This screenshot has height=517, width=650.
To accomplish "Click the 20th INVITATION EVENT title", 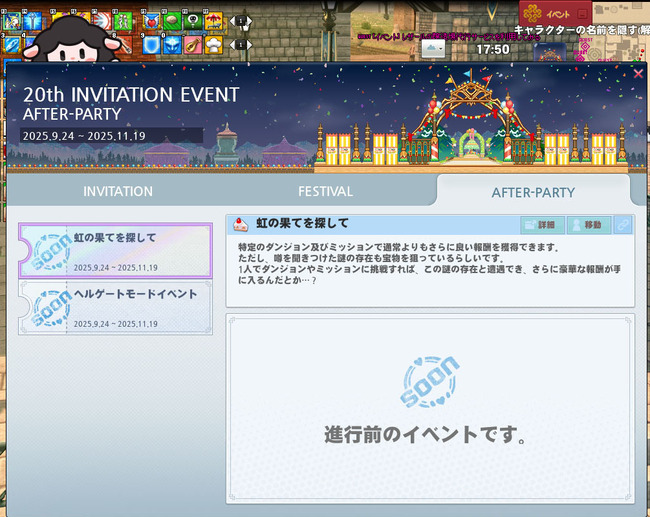I will point(131,95).
